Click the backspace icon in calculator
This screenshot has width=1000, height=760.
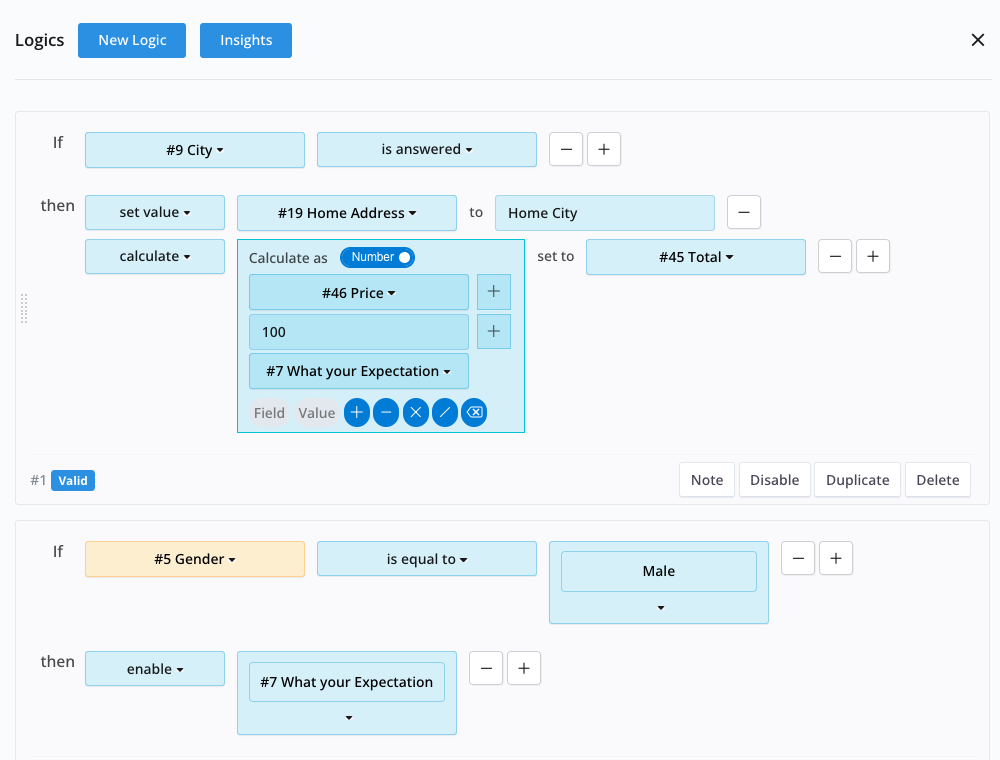pyautogui.click(x=474, y=413)
